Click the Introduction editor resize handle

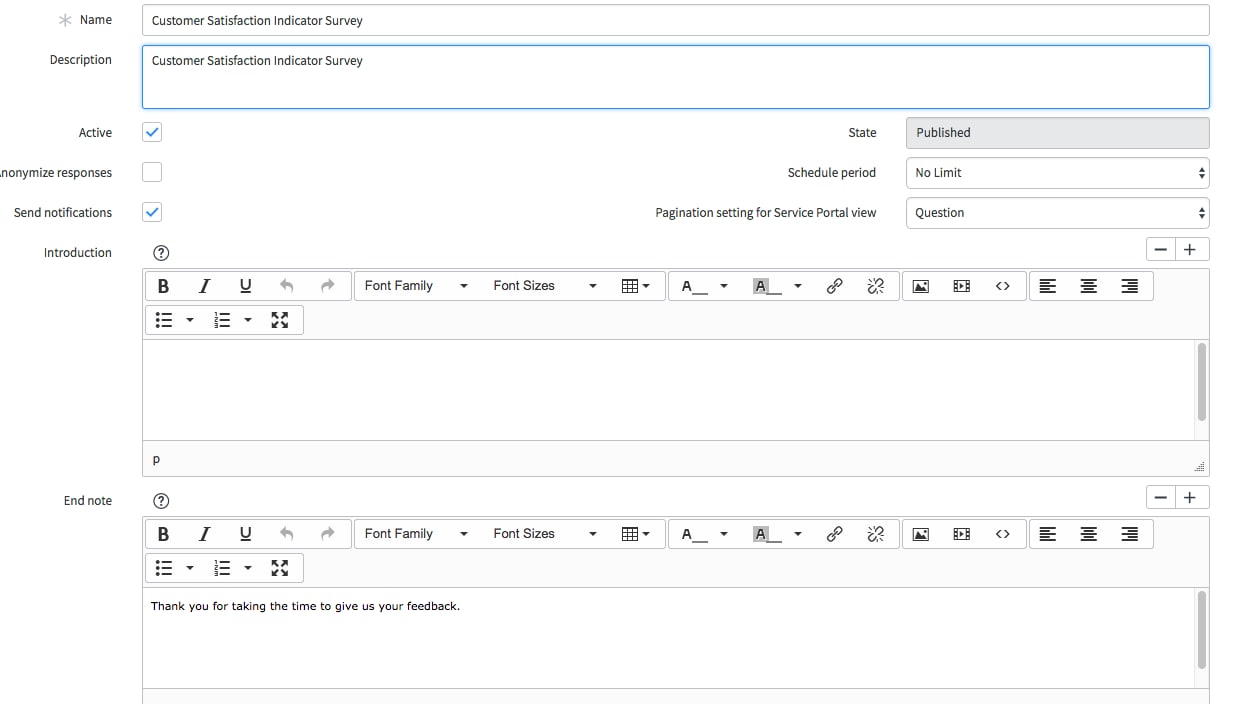tap(1199, 466)
